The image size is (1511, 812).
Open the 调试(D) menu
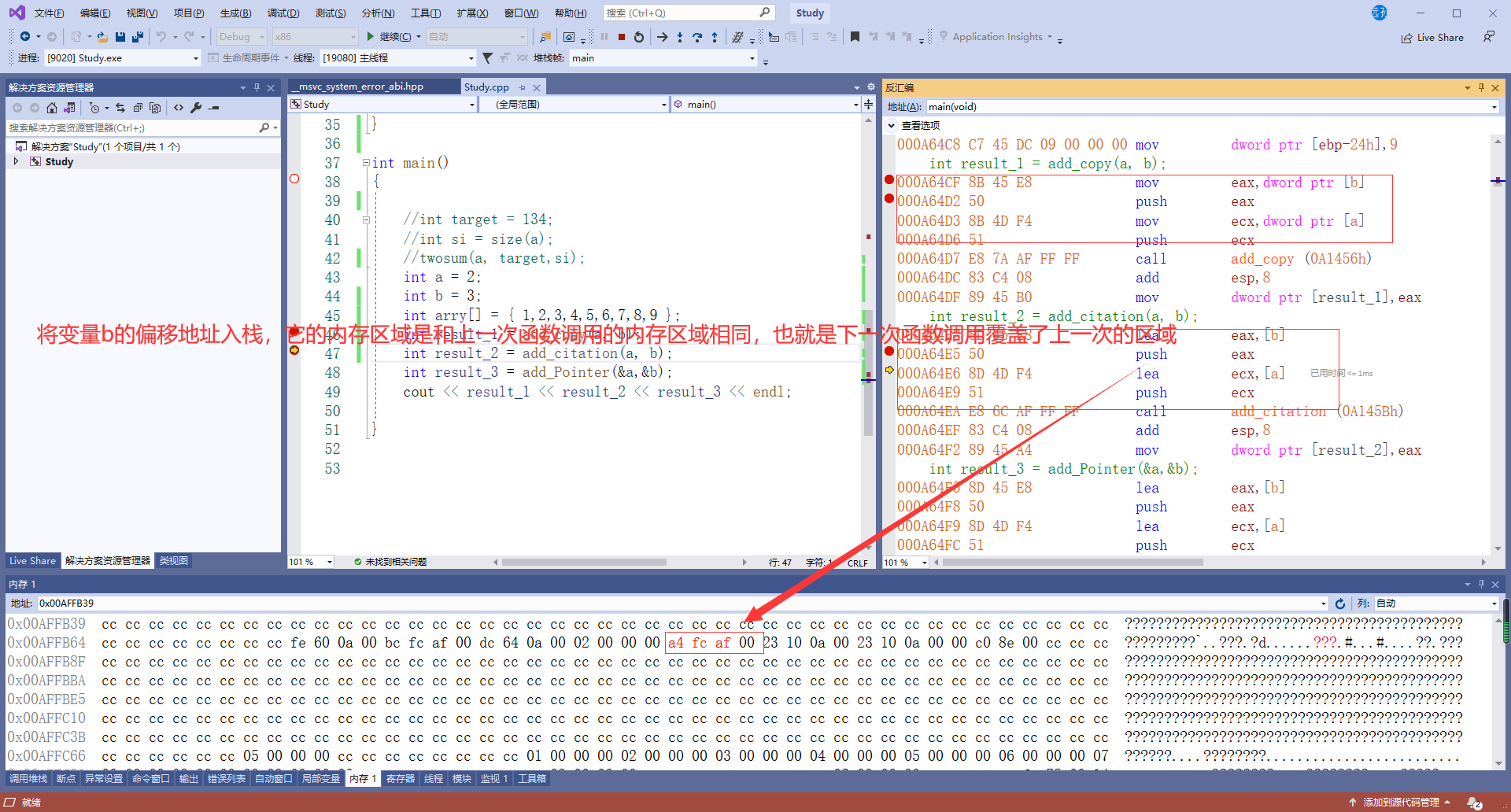pos(283,13)
